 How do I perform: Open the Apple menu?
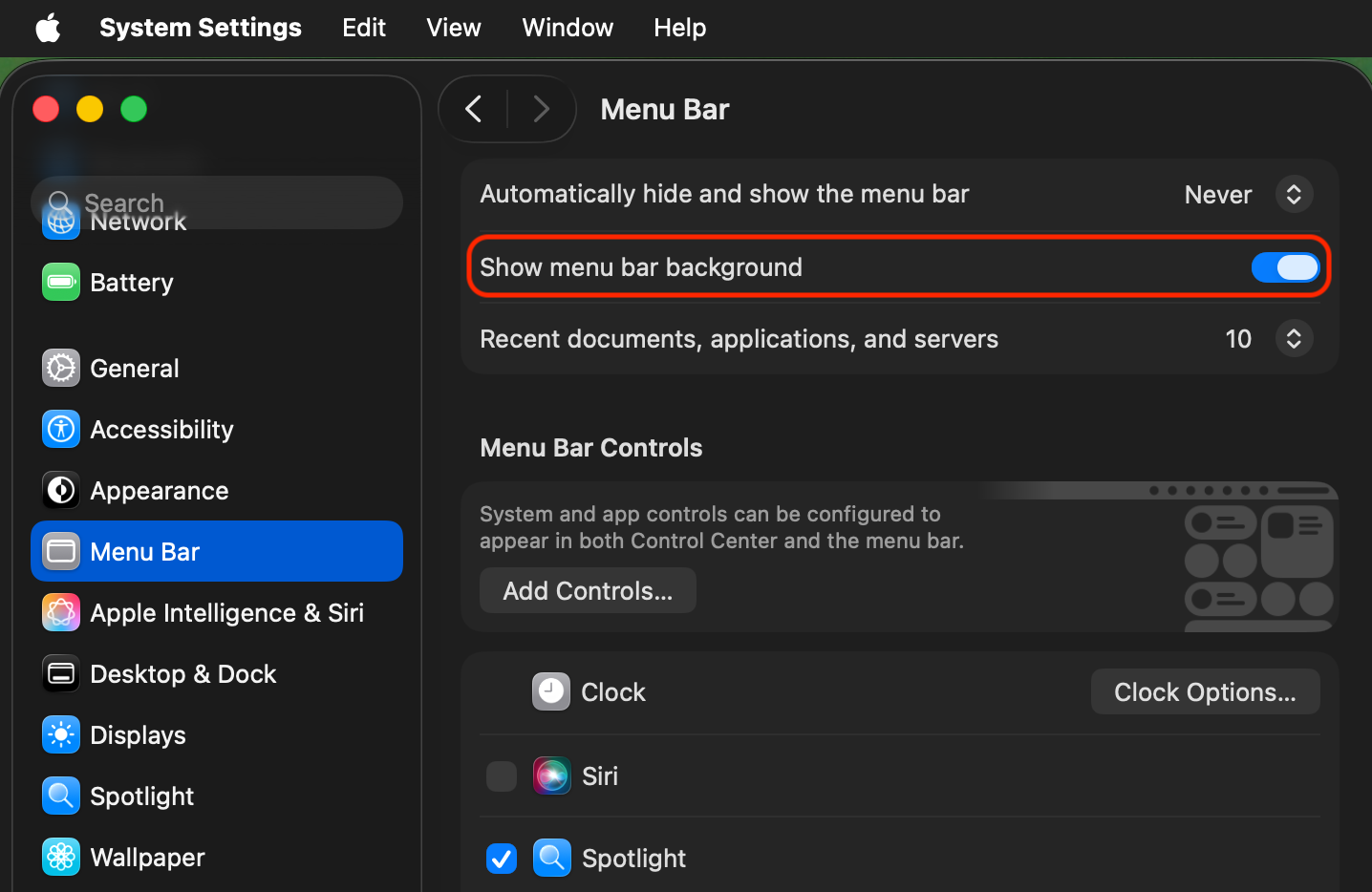point(48,28)
